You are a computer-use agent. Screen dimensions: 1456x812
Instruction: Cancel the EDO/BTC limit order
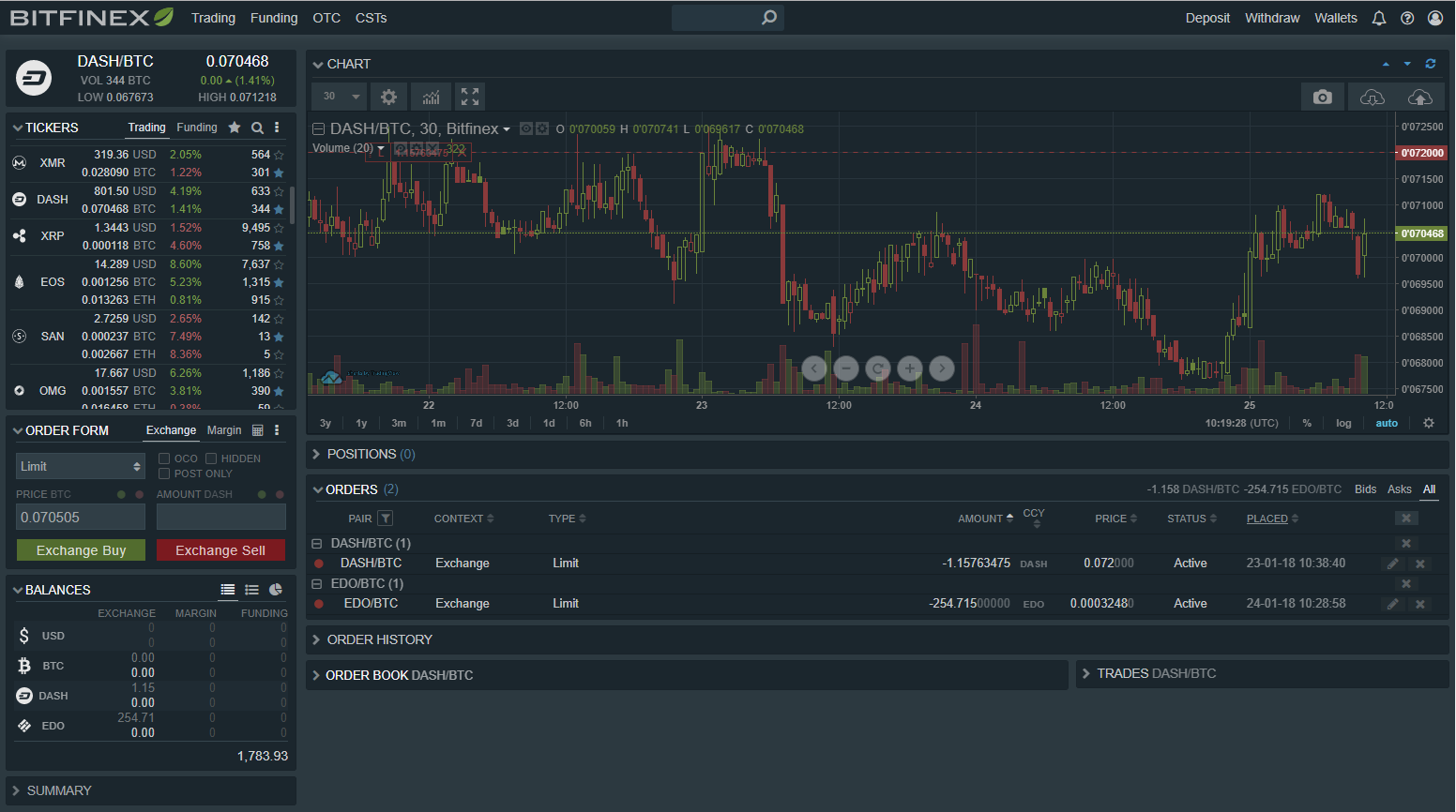[1420, 604]
